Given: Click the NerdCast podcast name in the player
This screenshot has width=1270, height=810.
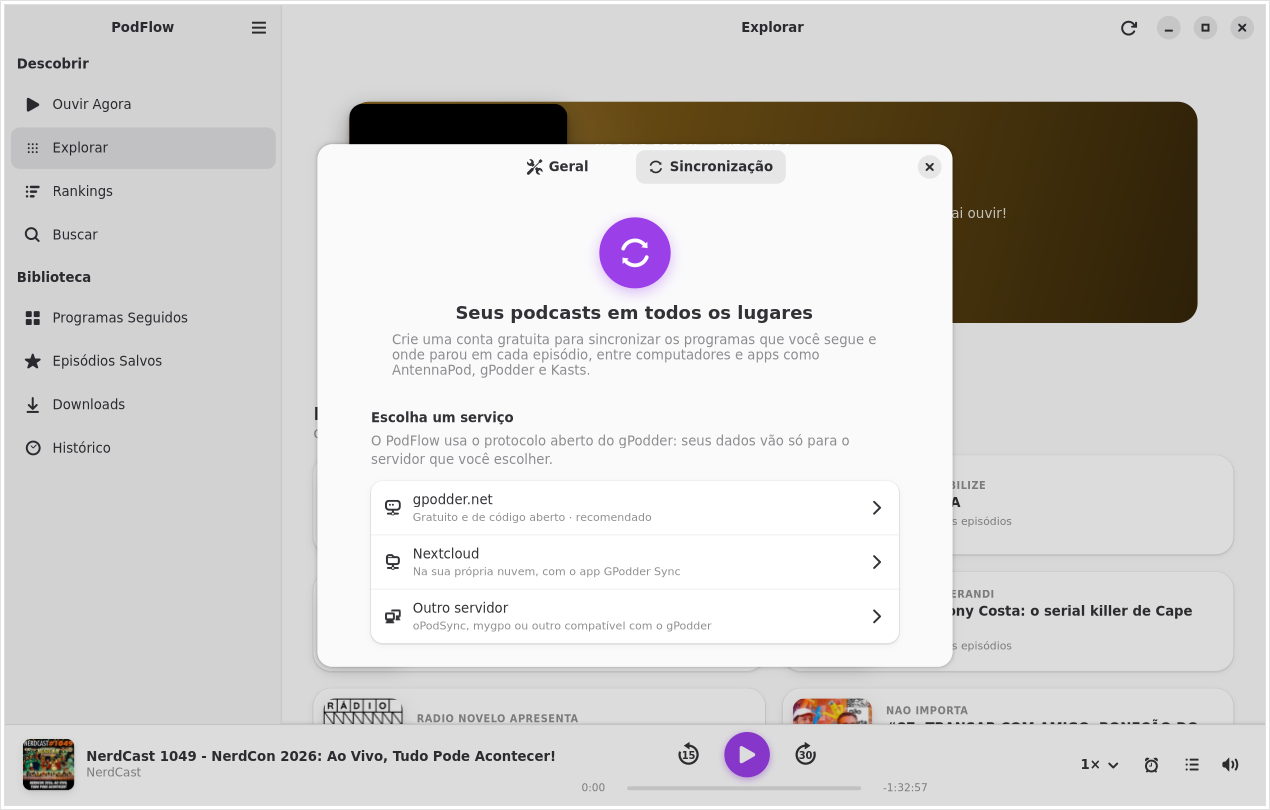Looking at the screenshot, I should coord(114,773).
